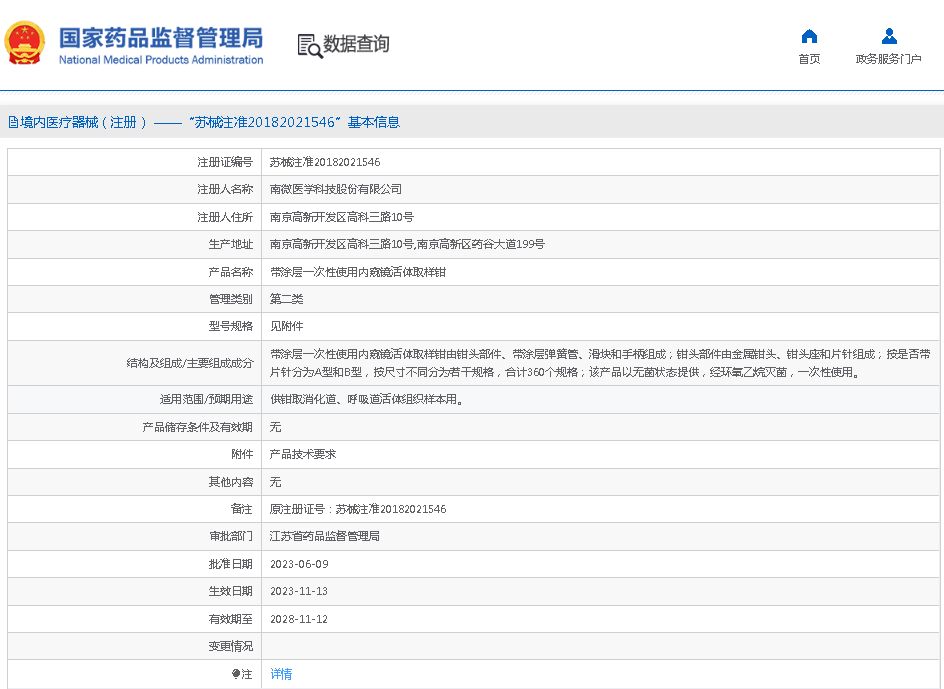Click the National Medical Products Administration English subtitle
The width and height of the screenshot is (944, 689).
pyautogui.click(x=161, y=60)
